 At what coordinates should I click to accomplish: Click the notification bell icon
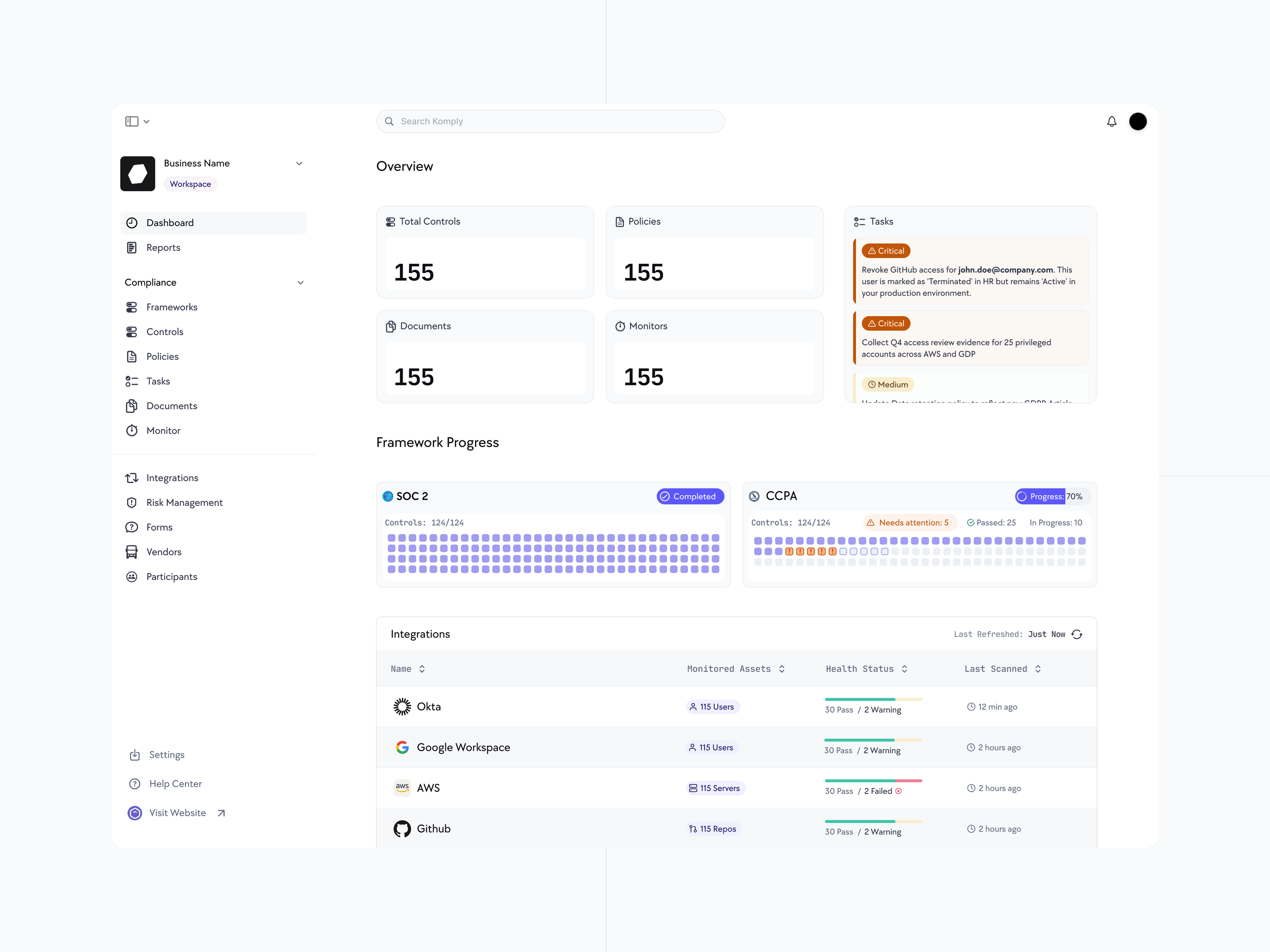click(1111, 121)
